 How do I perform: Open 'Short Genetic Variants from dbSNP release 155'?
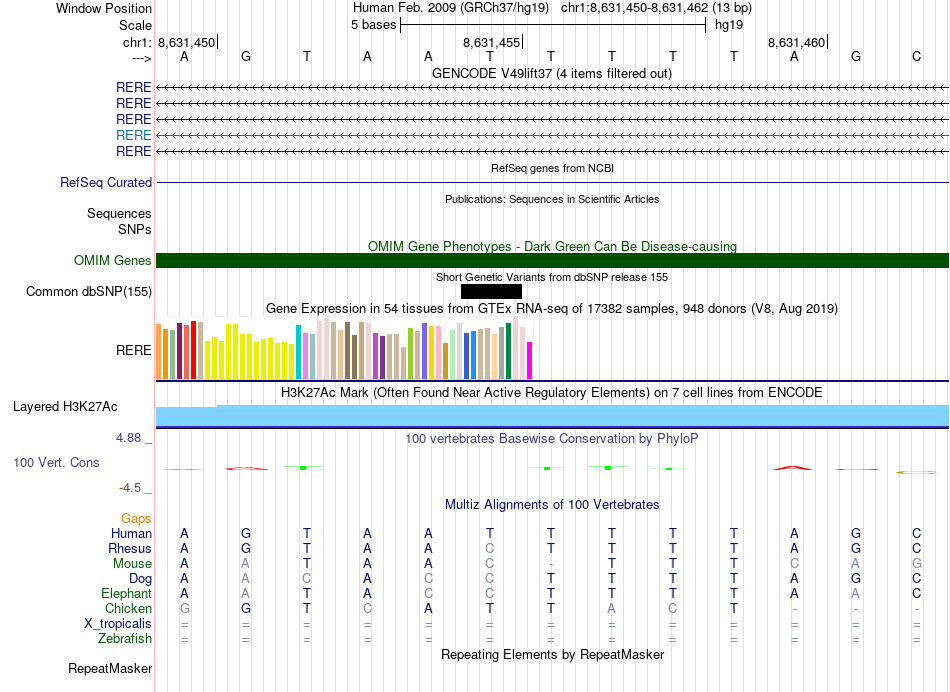click(552, 277)
